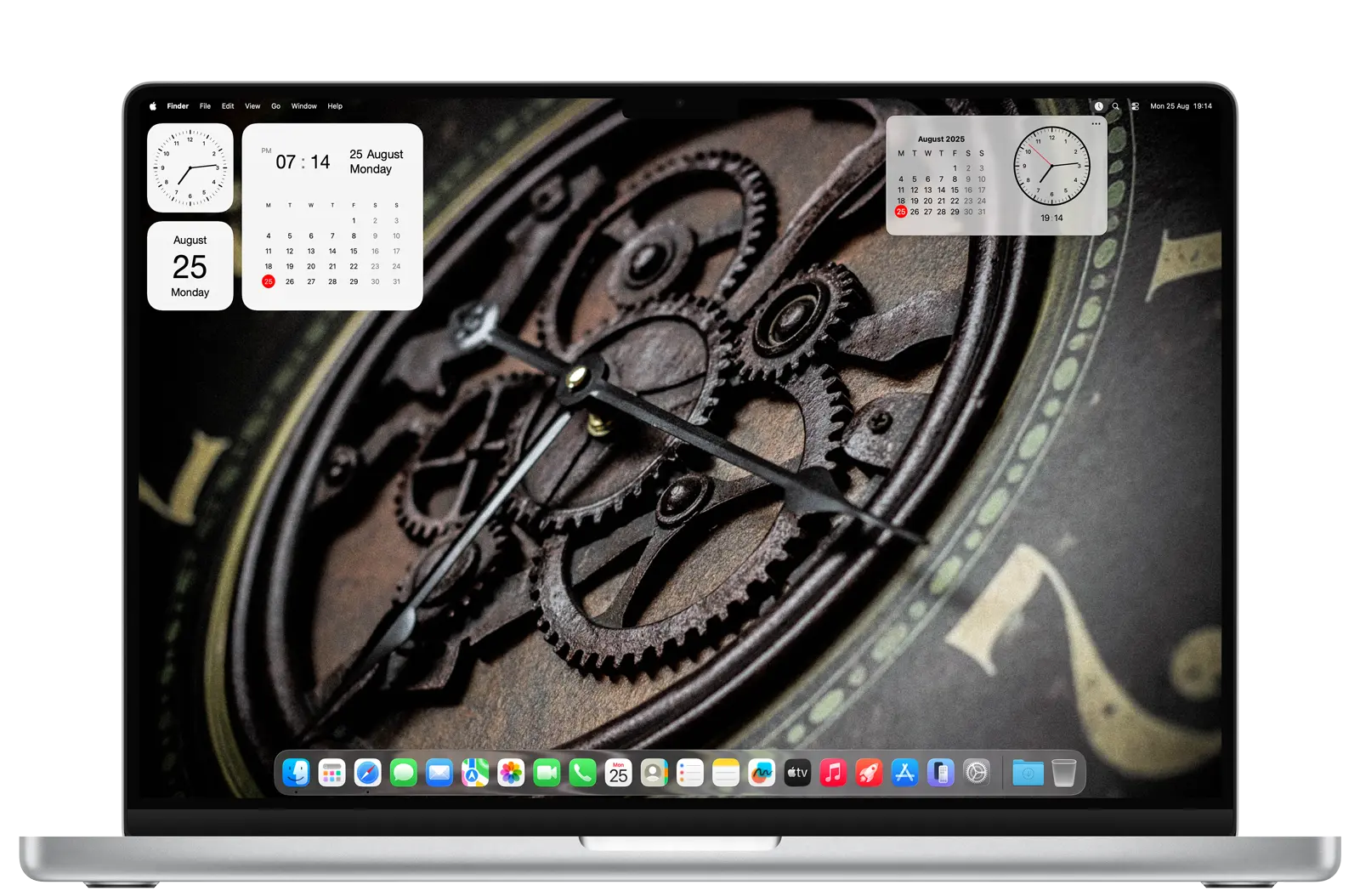Open the Music app in the Dock
1360x896 pixels.
(x=833, y=773)
